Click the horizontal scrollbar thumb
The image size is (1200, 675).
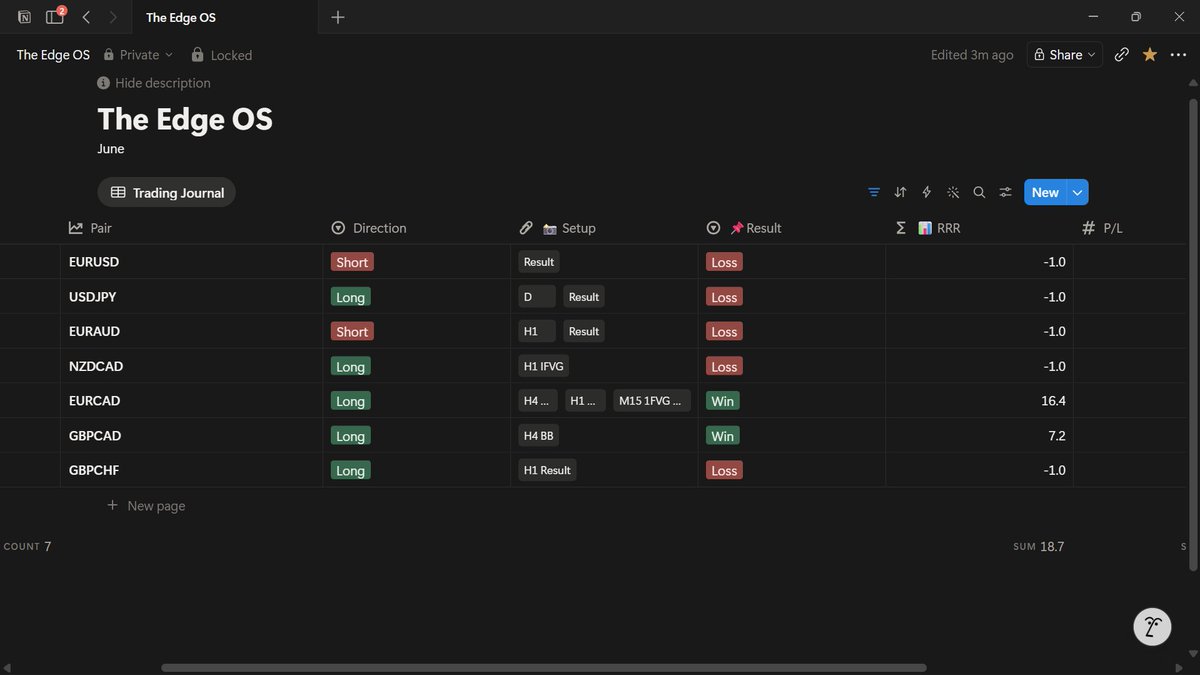pos(543,668)
